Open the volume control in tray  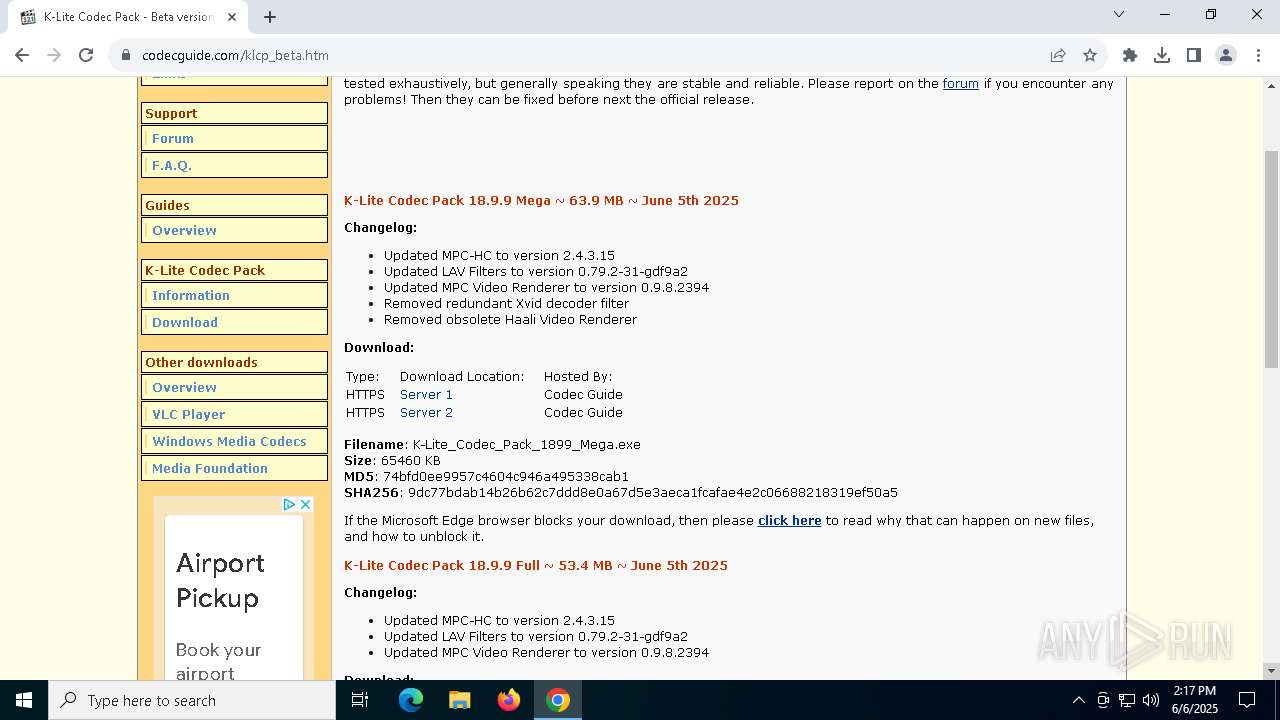1151,700
